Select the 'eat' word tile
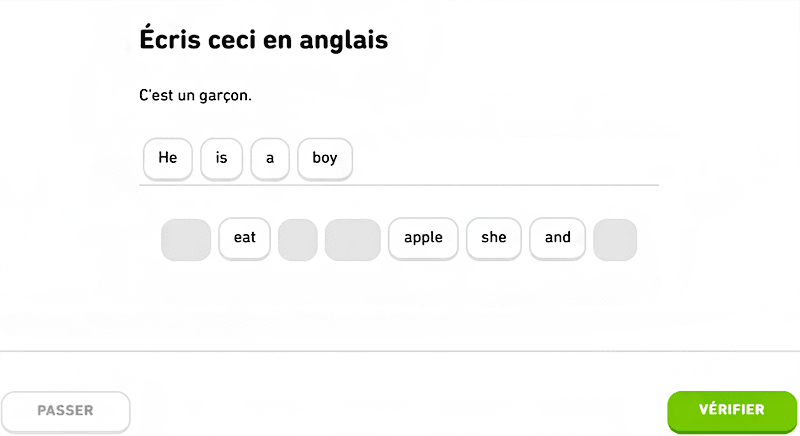800x436 pixels. 245,238
